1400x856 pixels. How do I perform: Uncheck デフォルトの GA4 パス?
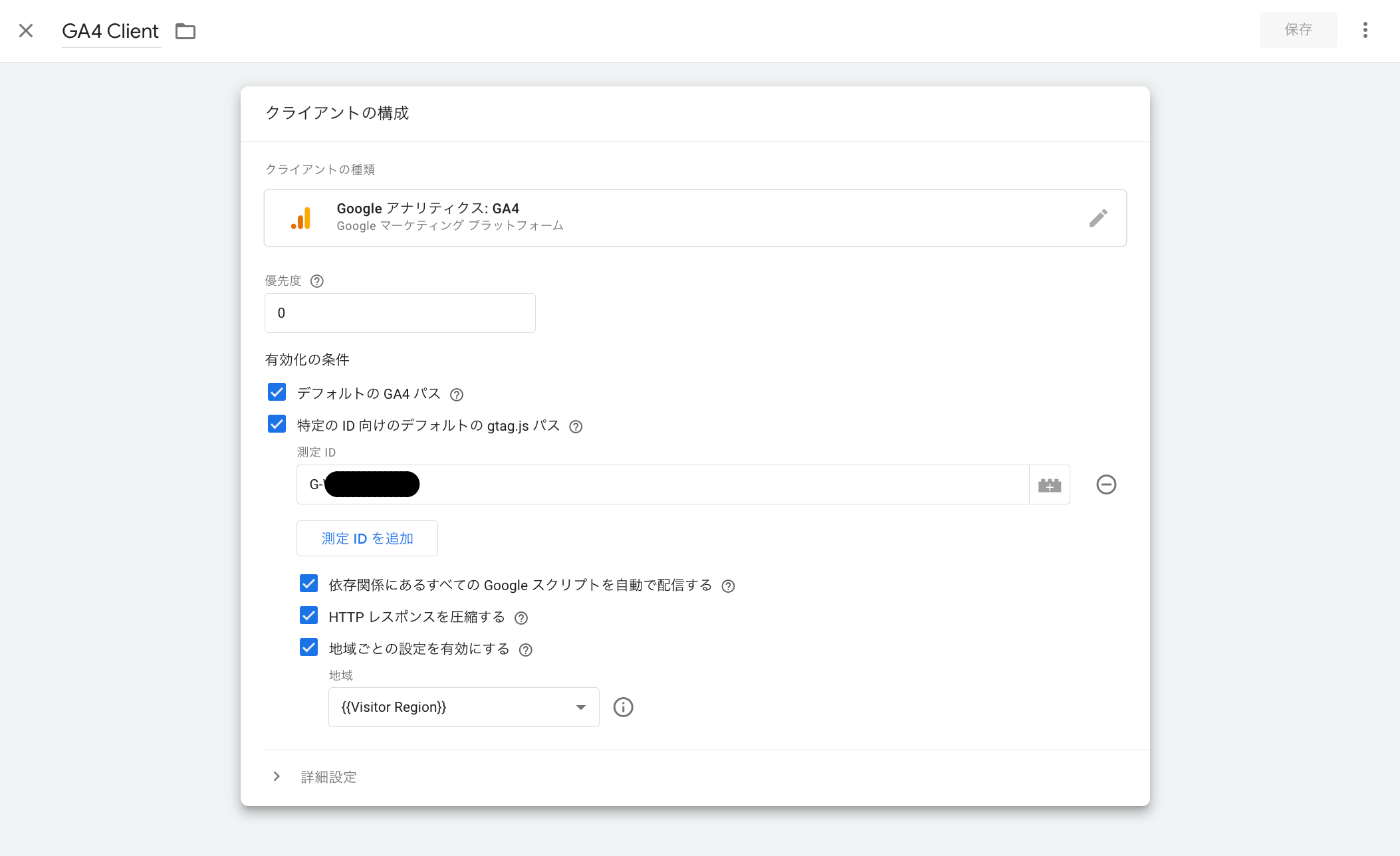276,392
